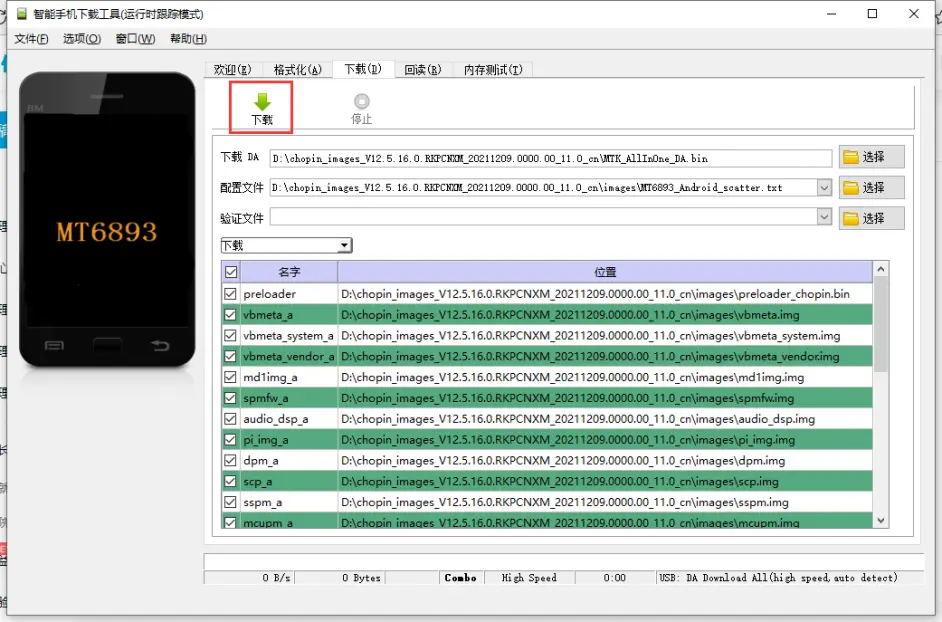
Task: Switch to the 格式化 tab
Action: point(297,69)
